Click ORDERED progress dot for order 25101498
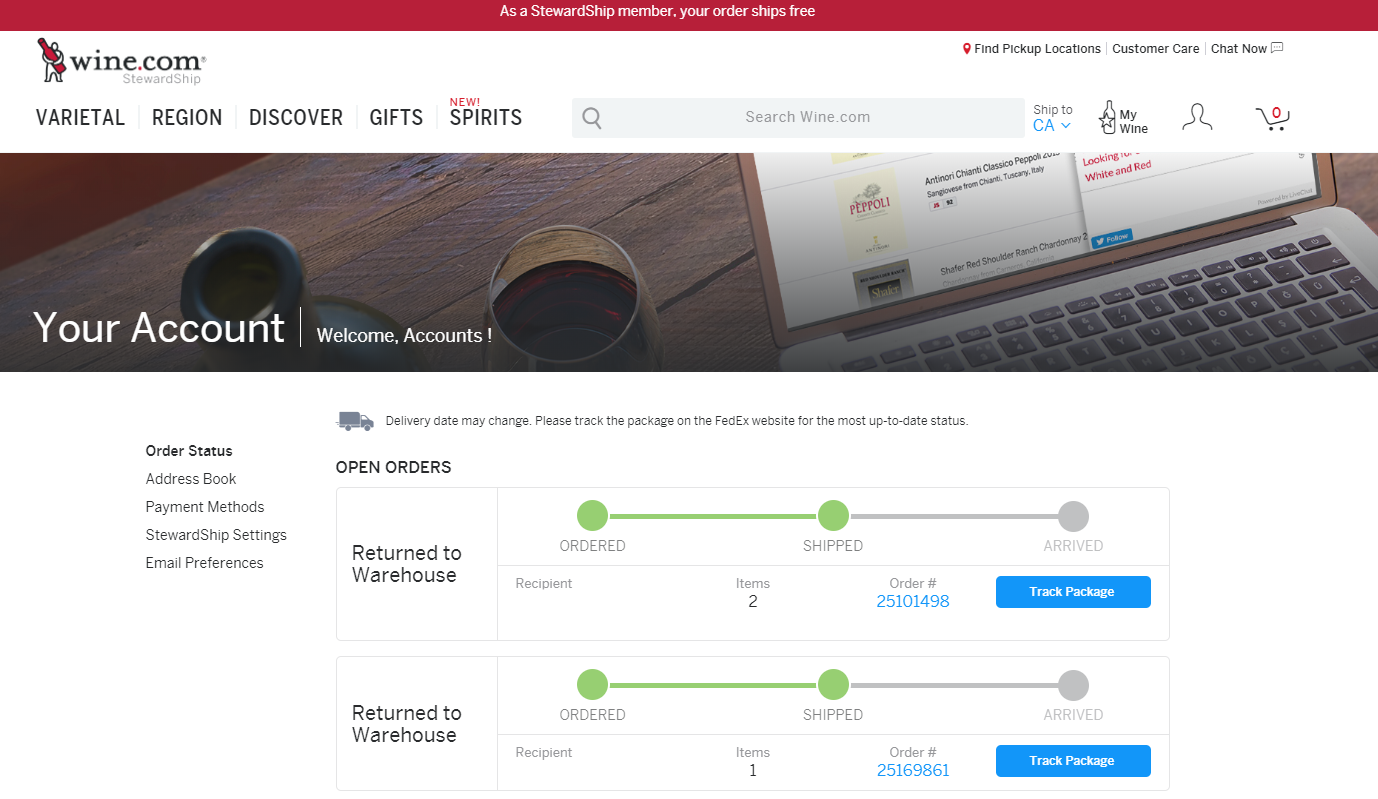The width and height of the screenshot is (1378, 799). (592, 516)
